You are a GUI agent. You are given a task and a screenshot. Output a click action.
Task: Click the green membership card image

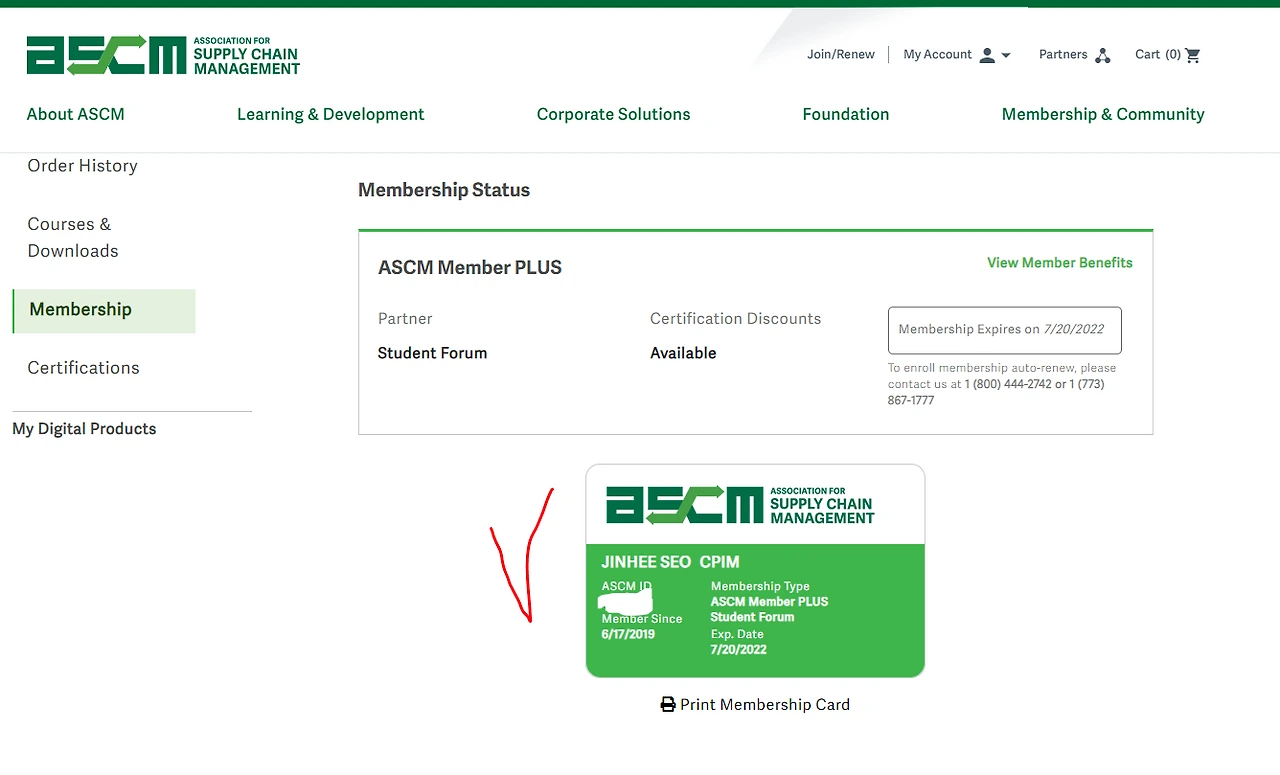point(755,571)
